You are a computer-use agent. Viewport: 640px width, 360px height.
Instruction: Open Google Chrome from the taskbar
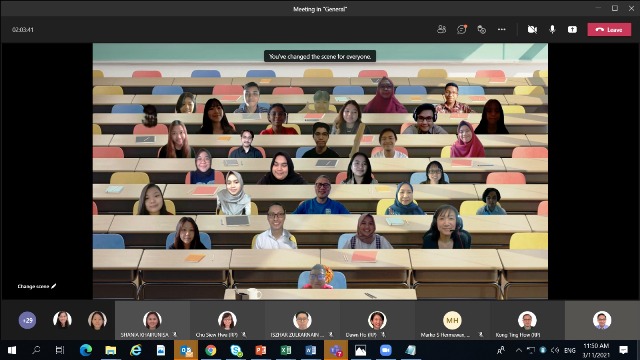coord(211,350)
